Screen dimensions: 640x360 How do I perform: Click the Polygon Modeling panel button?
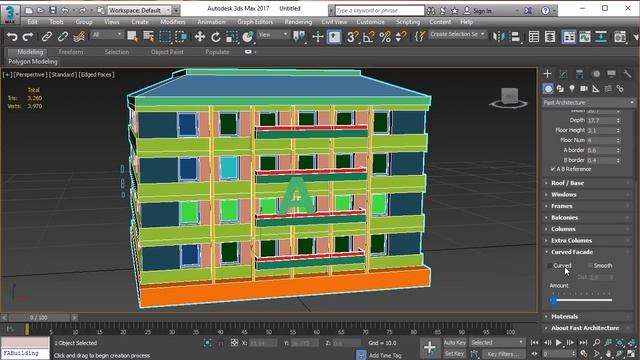(33, 62)
